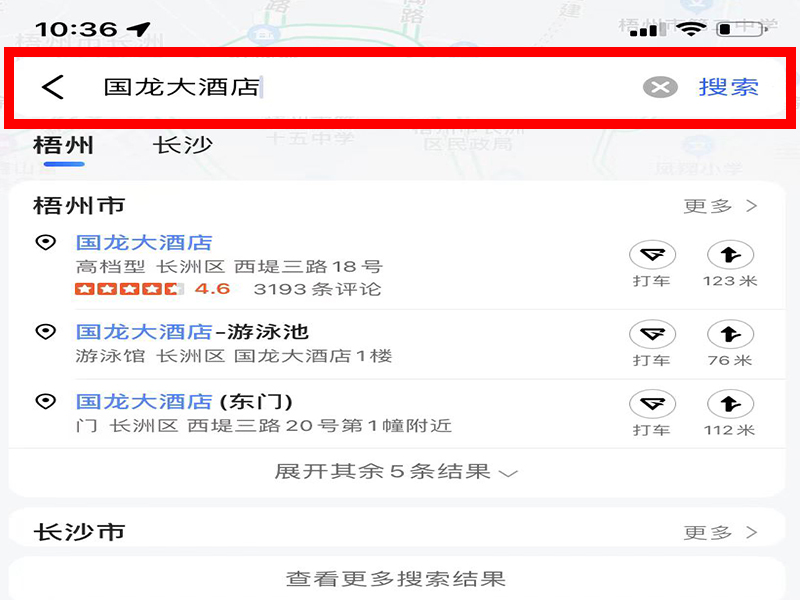
Task: Tap the blue 搜索 button
Action: pyautogui.click(x=729, y=87)
